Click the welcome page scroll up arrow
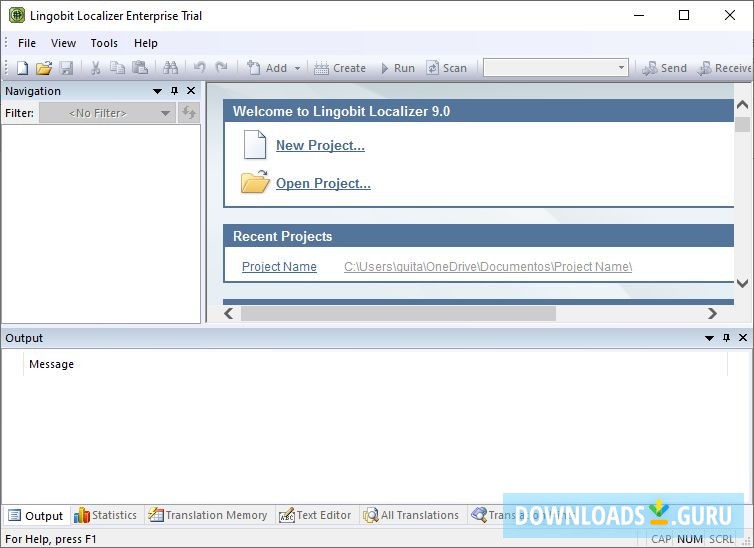 click(x=742, y=104)
